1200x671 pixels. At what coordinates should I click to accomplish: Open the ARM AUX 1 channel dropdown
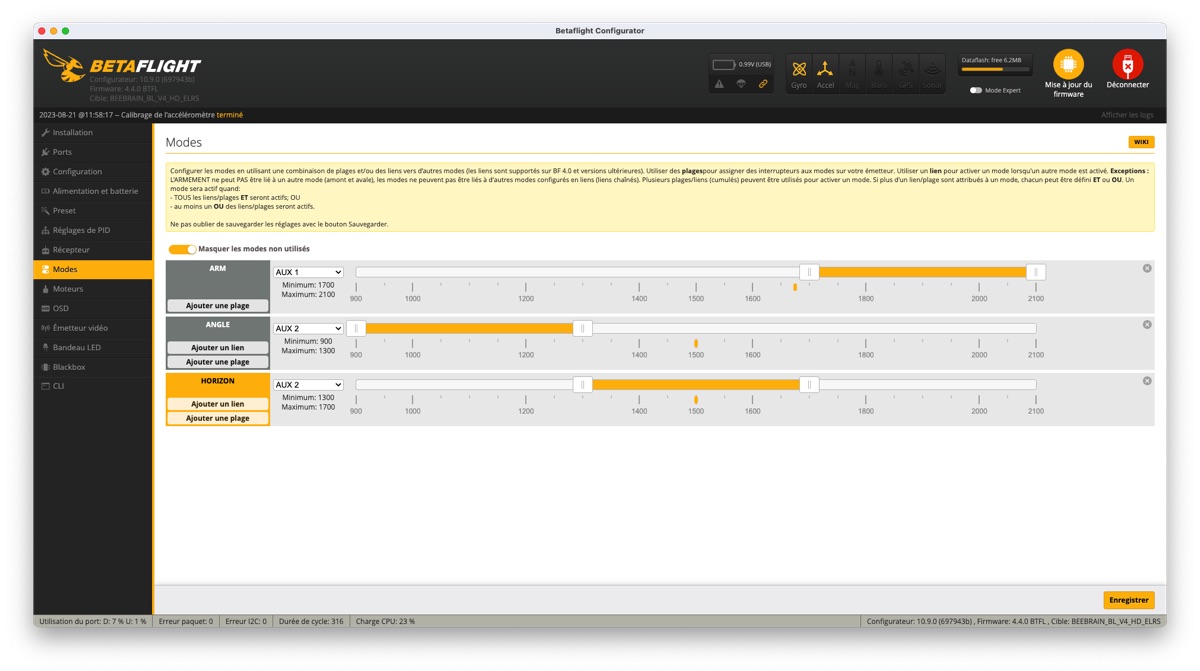(x=309, y=272)
